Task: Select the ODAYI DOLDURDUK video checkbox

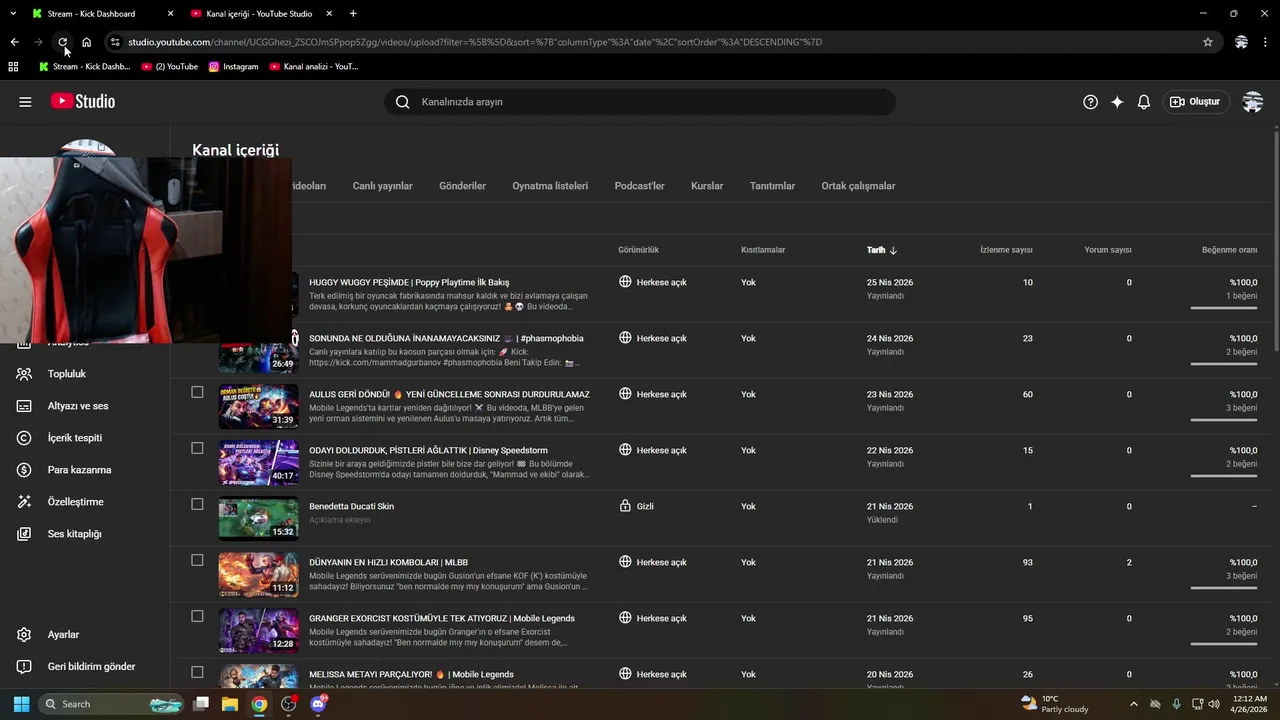Action: (197, 448)
